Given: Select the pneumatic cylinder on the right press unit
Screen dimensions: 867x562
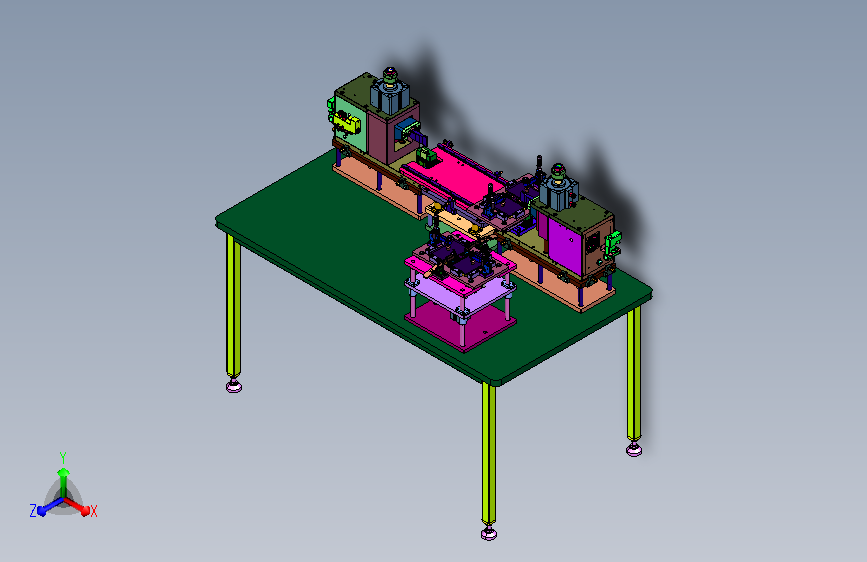Looking at the screenshot, I should [559, 189].
